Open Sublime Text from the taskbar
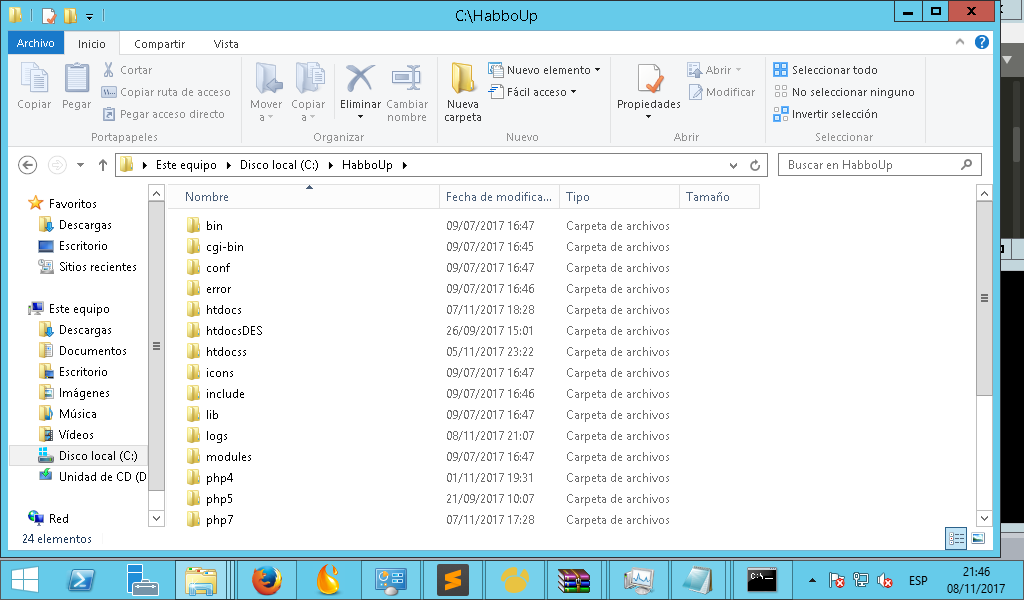Viewport: 1024px width, 600px height. (x=453, y=580)
